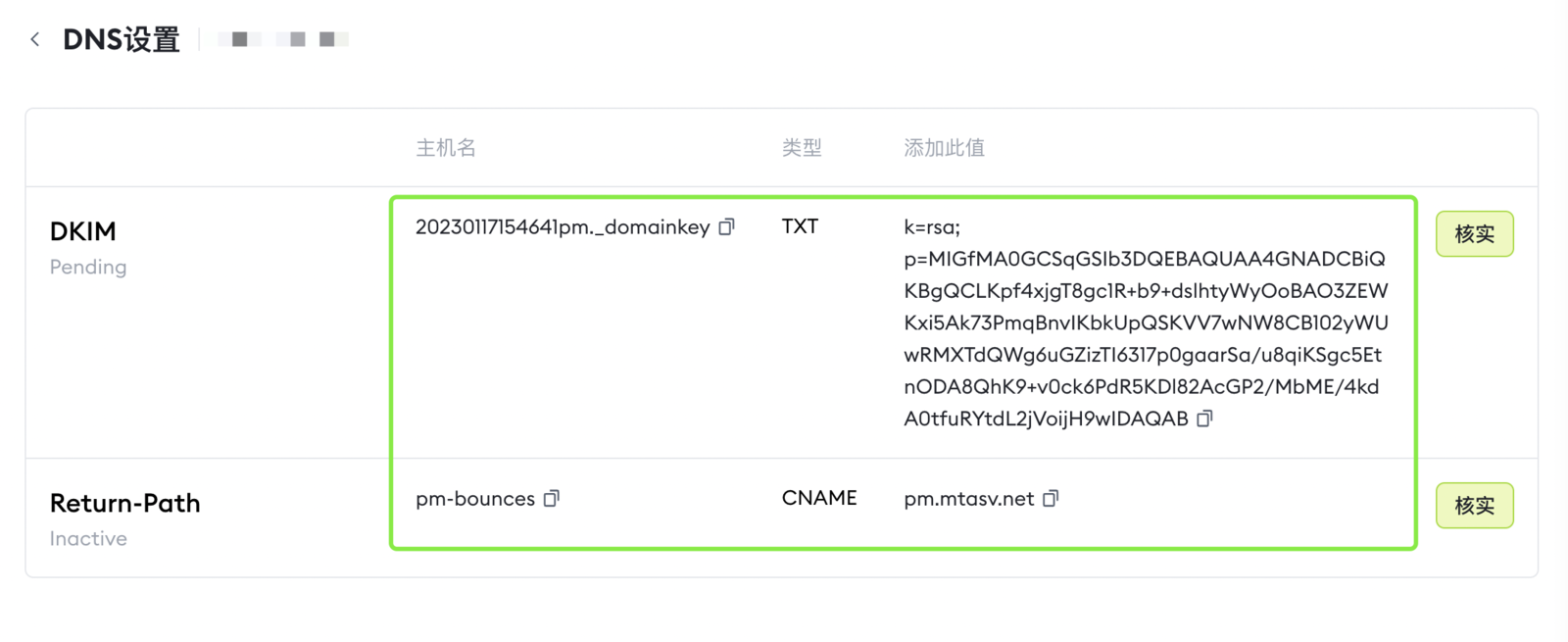Click the pm-bounces hostname text
The width and height of the screenshot is (1568, 642).
[474, 499]
